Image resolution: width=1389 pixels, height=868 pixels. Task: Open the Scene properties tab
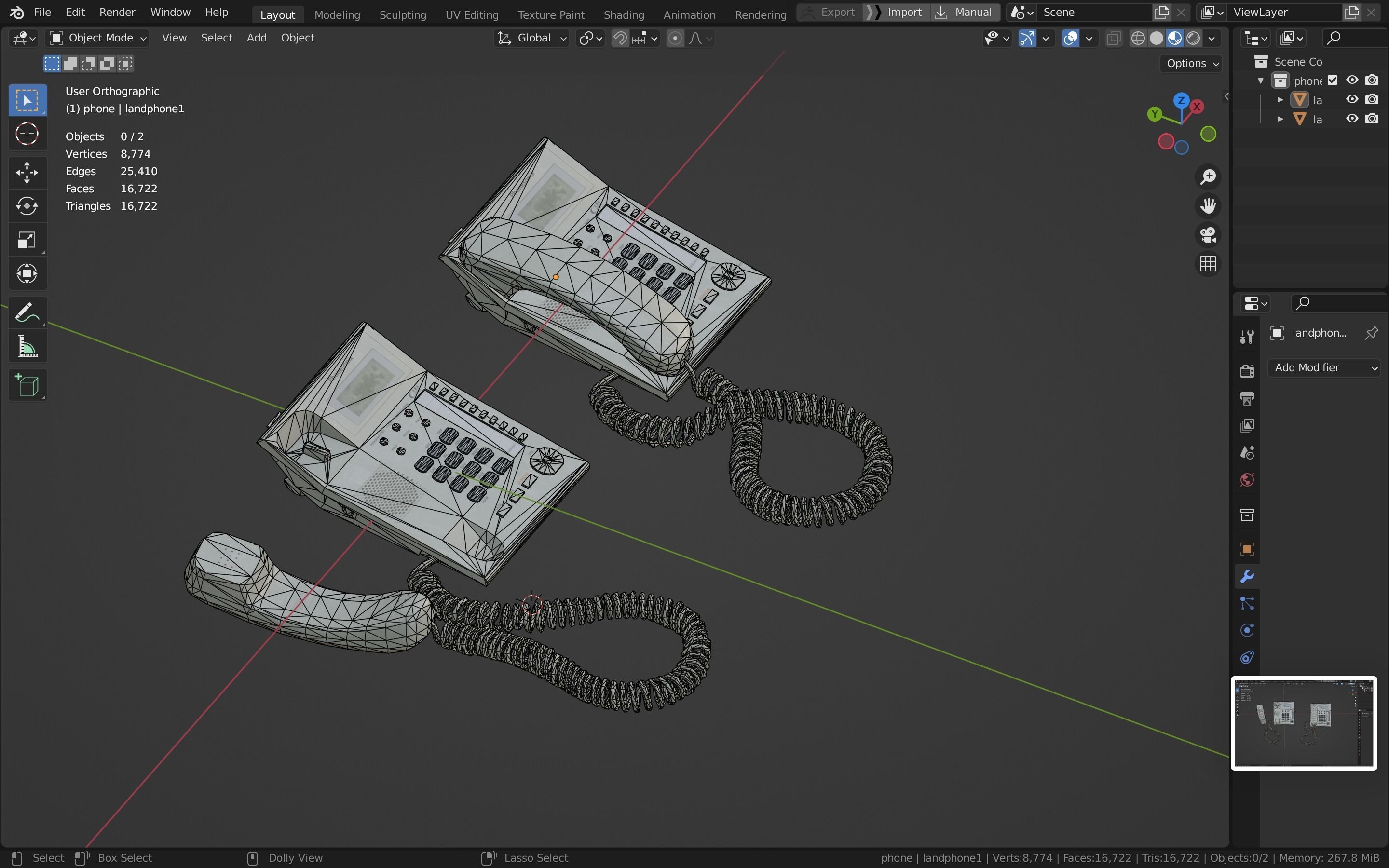(x=1247, y=452)
